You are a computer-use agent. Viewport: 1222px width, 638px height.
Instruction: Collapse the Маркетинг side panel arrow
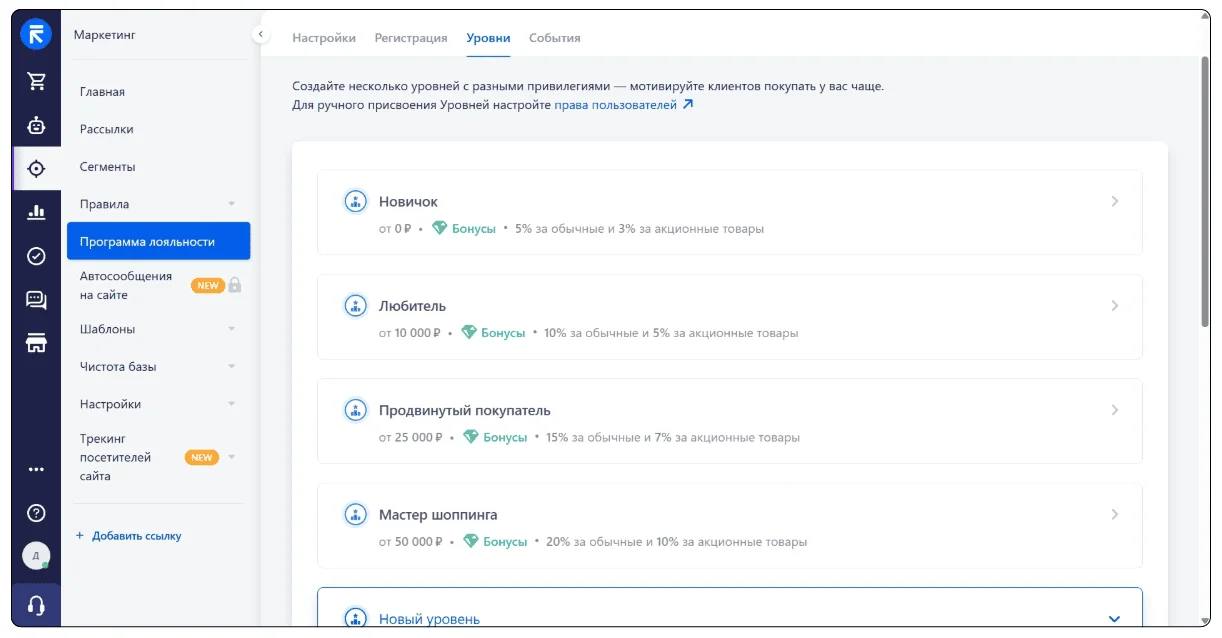click(260, 34)
